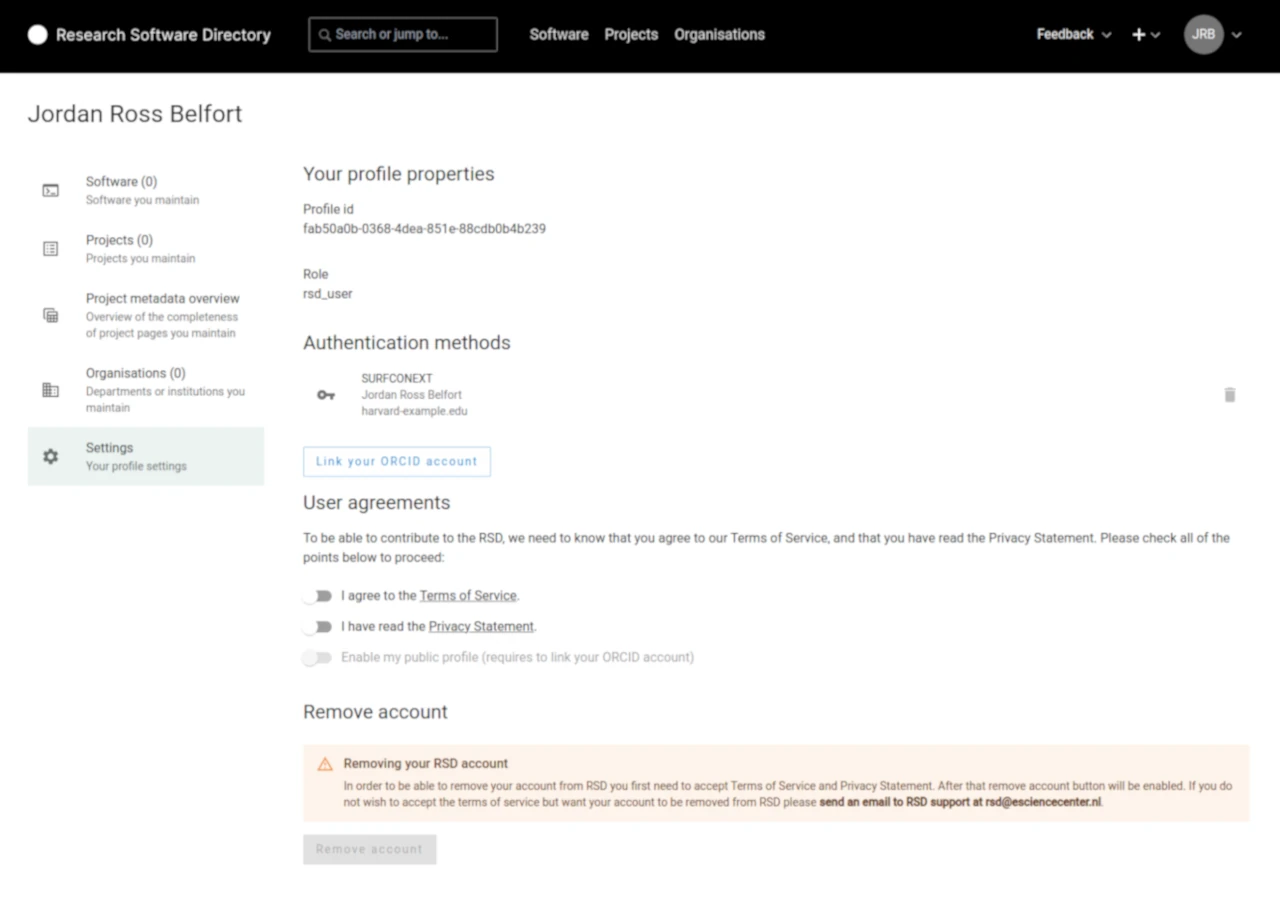
Task: Toggle the Enable my public profile switch
Action: [318, 658]
